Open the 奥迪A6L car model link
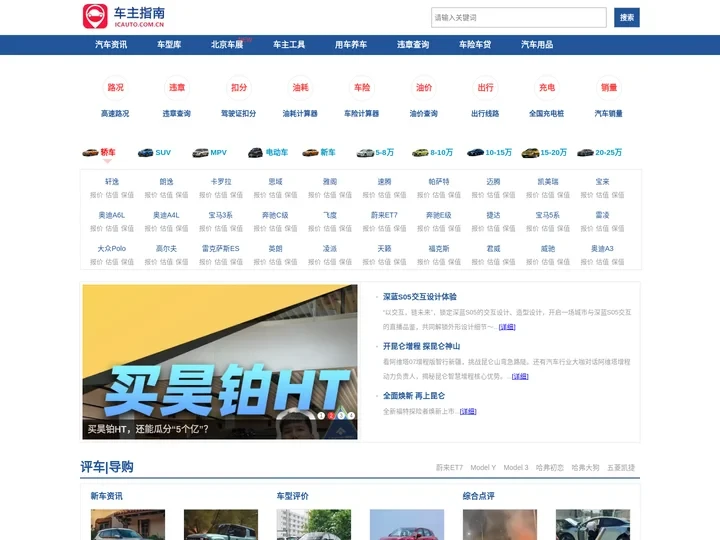 (x=112, y=215)
